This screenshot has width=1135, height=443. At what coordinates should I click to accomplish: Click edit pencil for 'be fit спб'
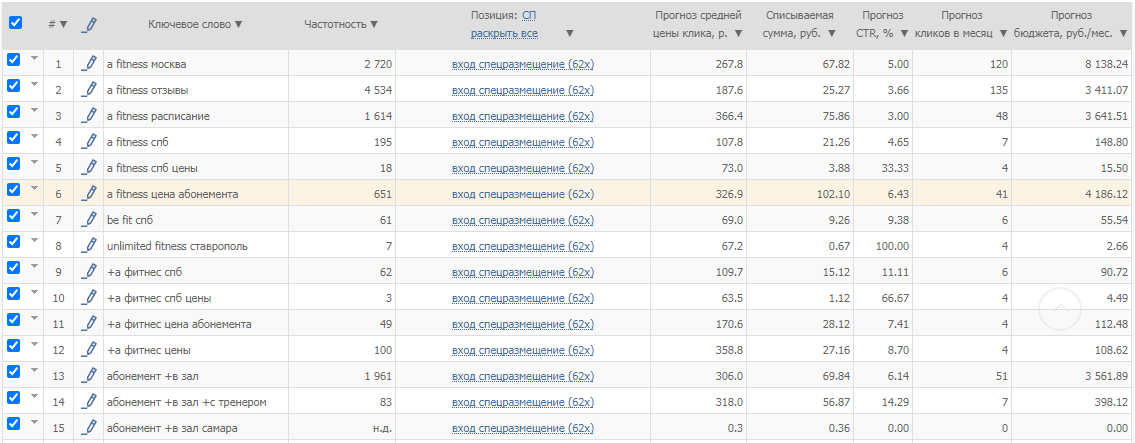[x=88, y=220]
